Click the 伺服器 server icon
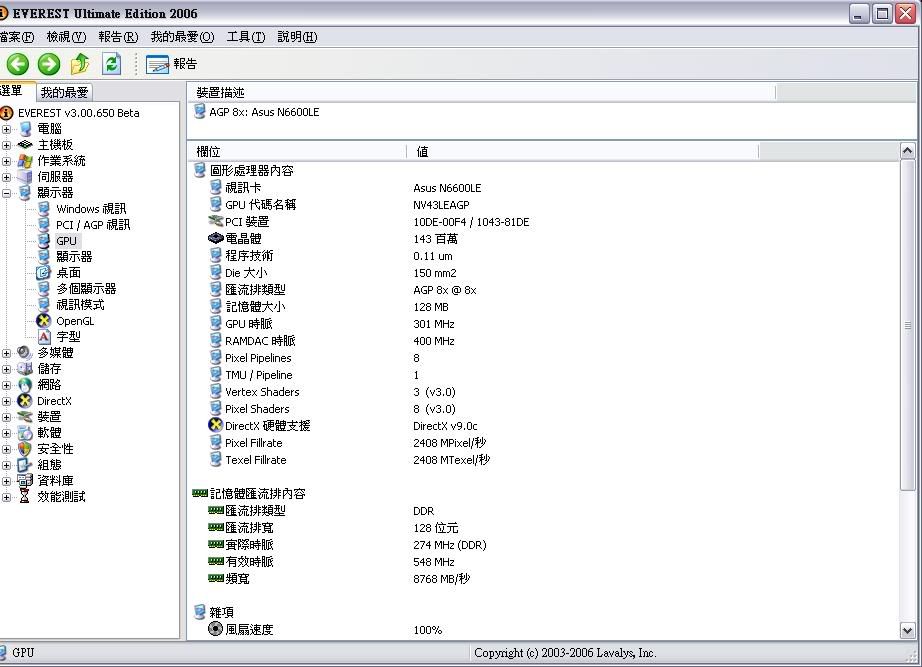This screenshot has height=667, width=922. 25,176
